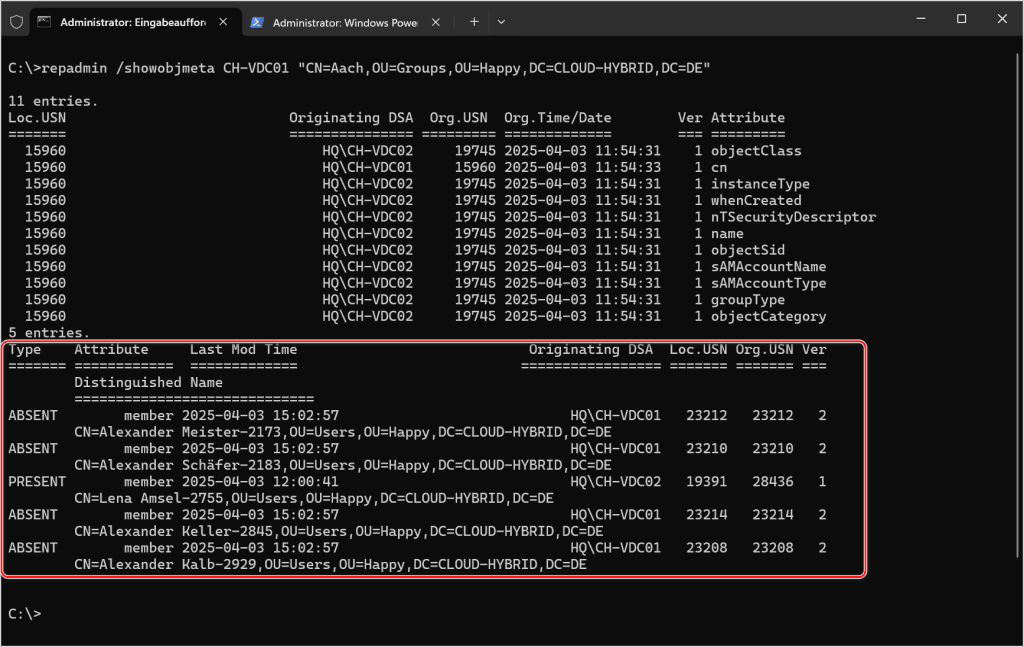Close the terminal window

(x=1001, y=19)
